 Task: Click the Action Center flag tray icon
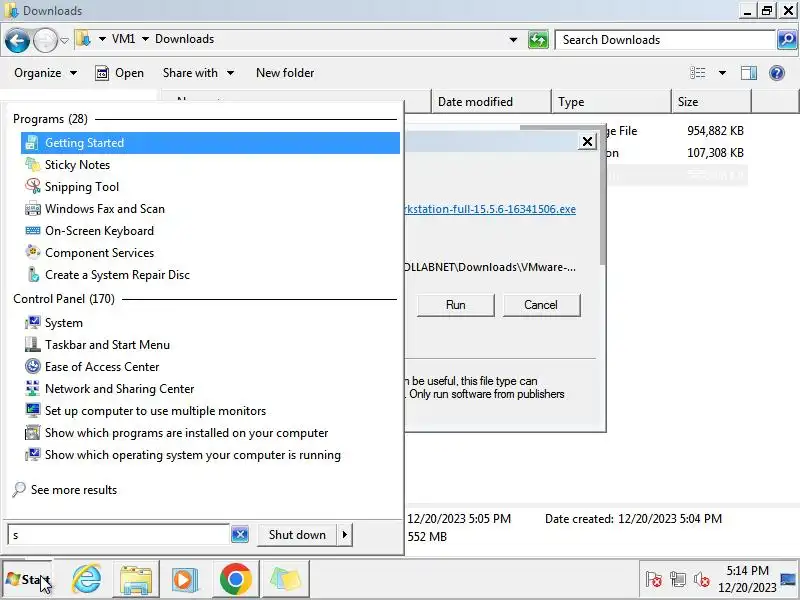click(x=653, y=580)
